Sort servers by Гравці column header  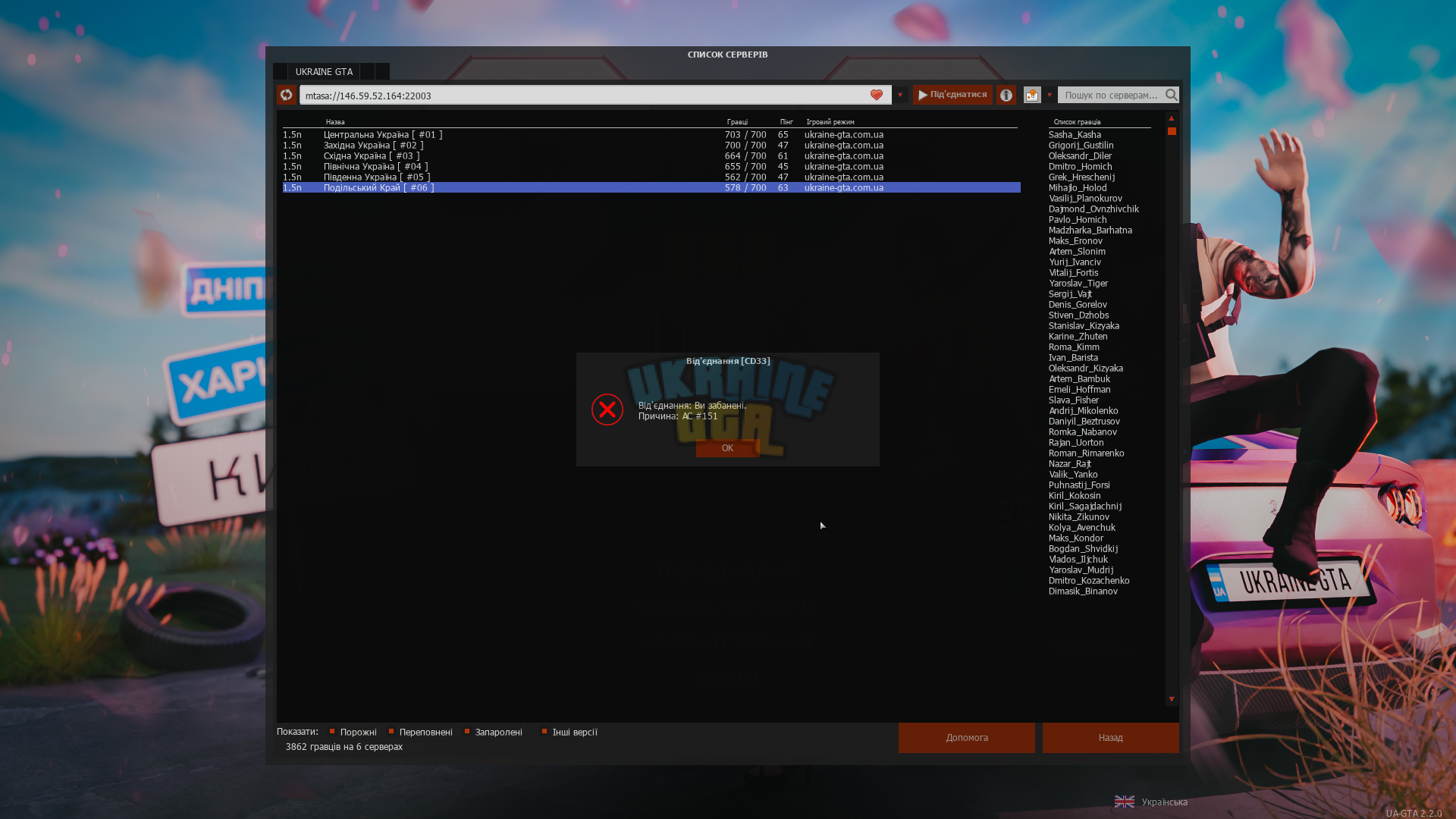(737, 121)
